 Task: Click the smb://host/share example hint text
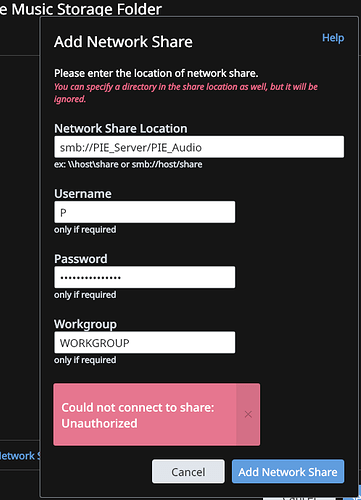pos(128,164)
